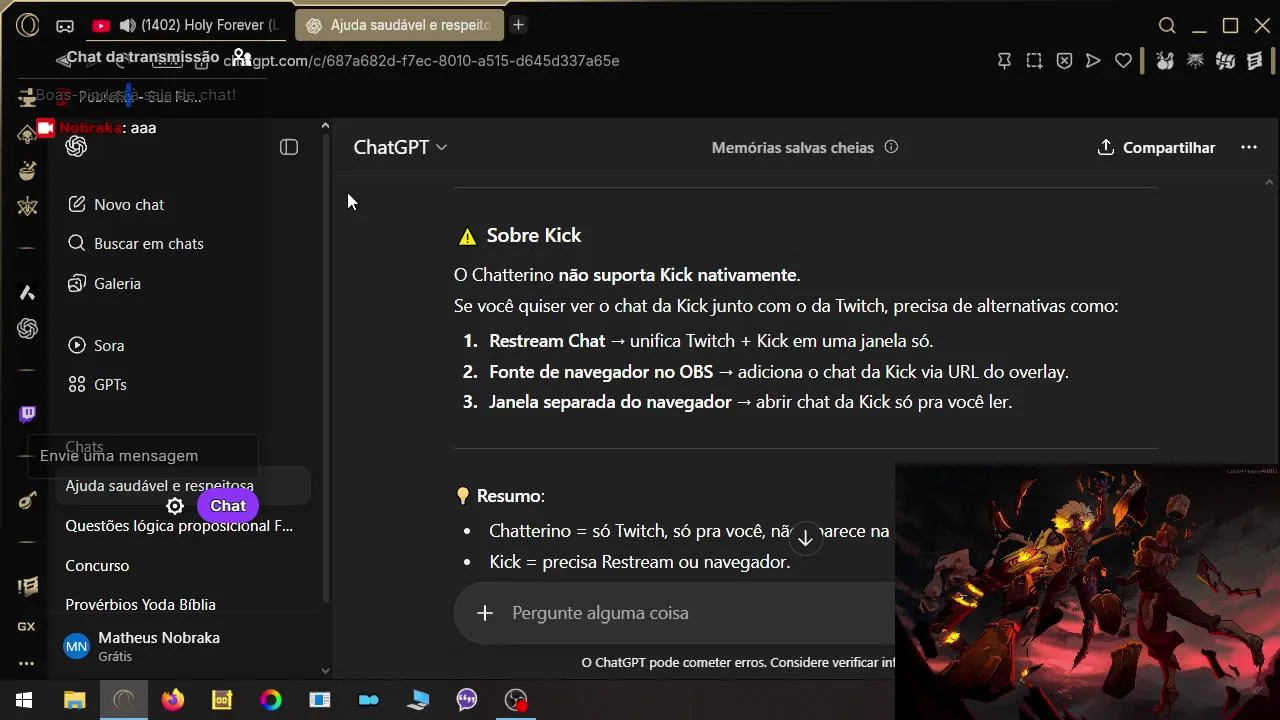
Task: Click the ChatGPT logo in sidebar header
Action: coord(76,147)
